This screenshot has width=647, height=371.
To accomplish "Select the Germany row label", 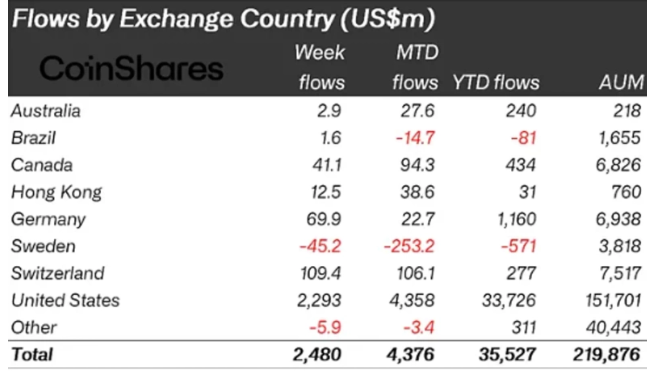I will [x=48, y=220].
